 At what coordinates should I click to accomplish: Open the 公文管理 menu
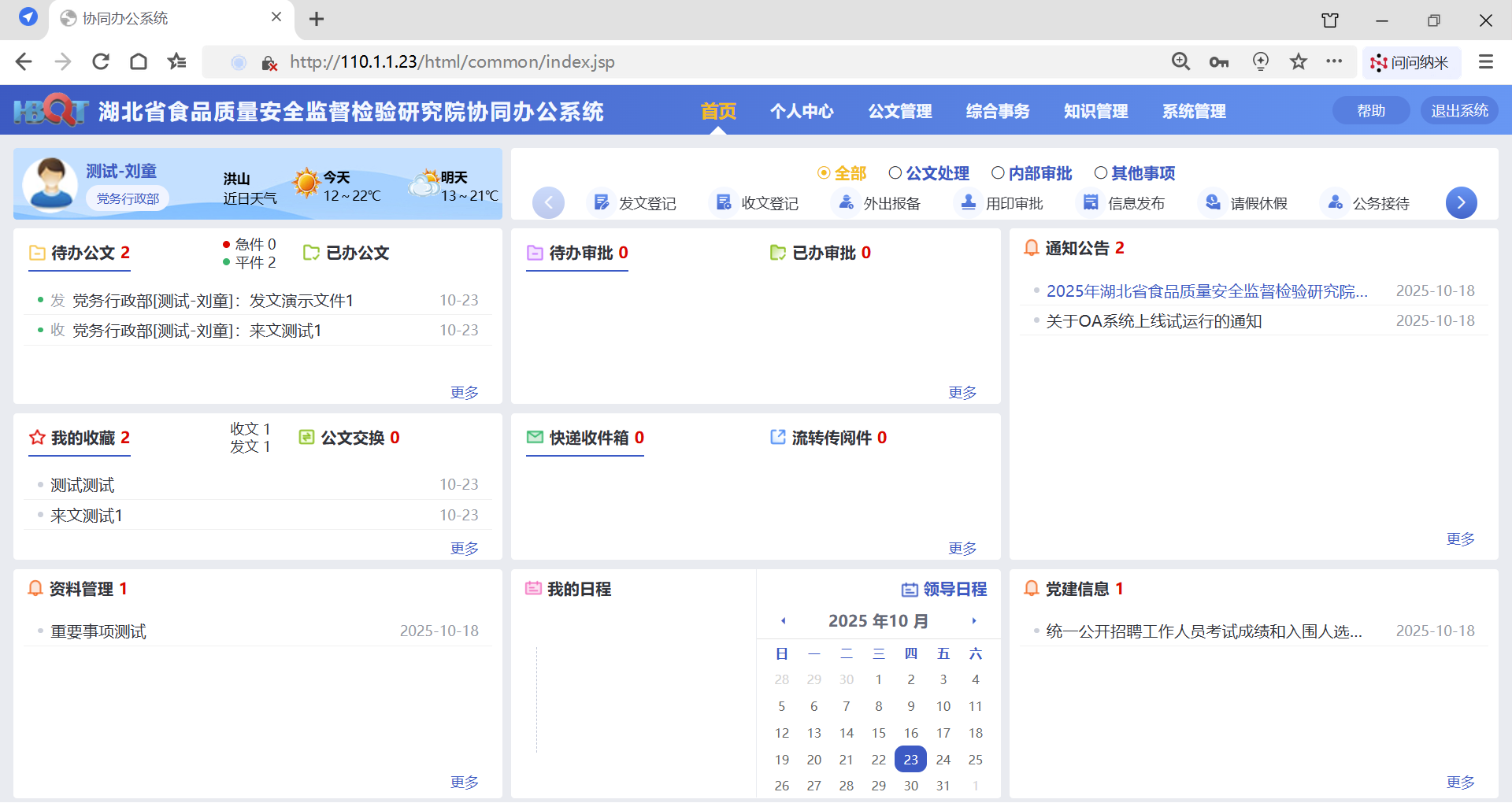point(899,111)
